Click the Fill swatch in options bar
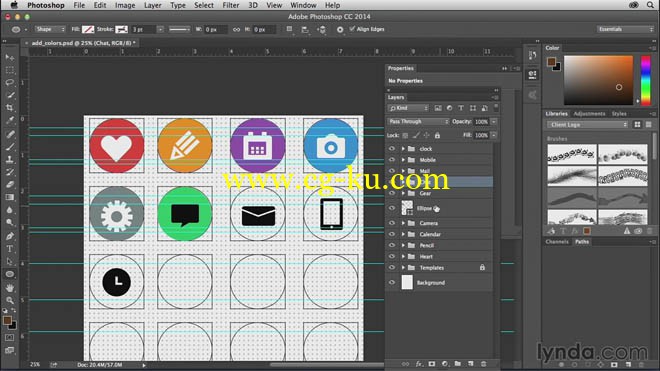The image size is (660, 371). pos(88,29)
